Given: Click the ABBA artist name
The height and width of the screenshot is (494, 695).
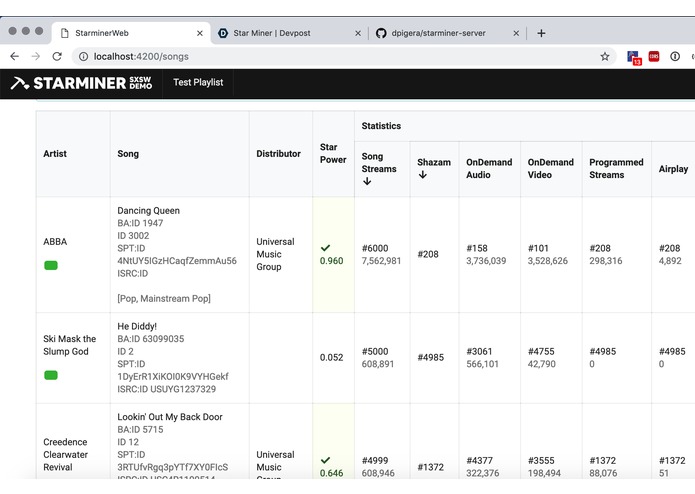Looking at the screenshot, I should [x=55, y=241].
